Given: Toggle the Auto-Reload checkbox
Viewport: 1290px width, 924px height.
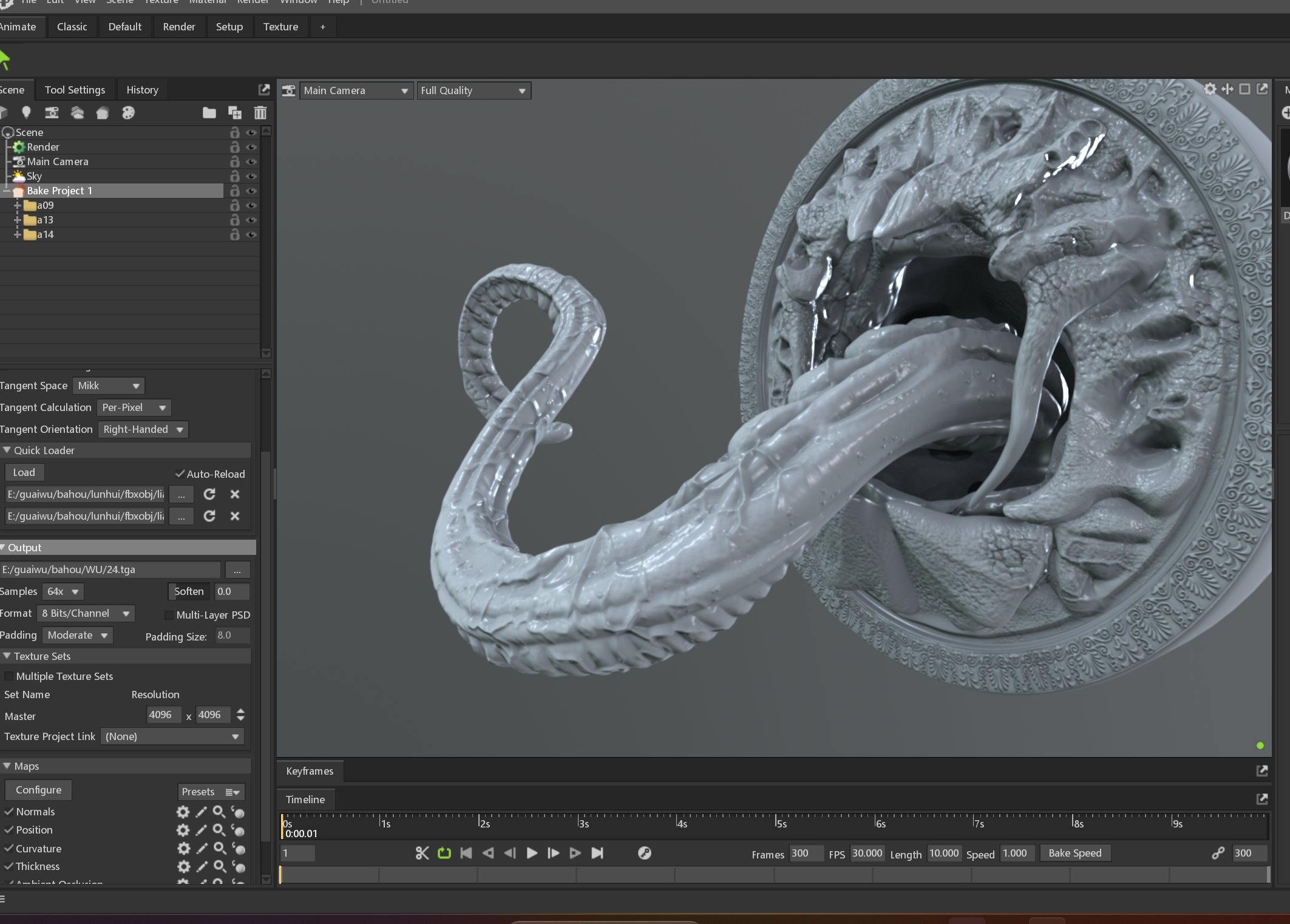Looking at the screenshot, I should pyautogui.click(x=180, y=474).
